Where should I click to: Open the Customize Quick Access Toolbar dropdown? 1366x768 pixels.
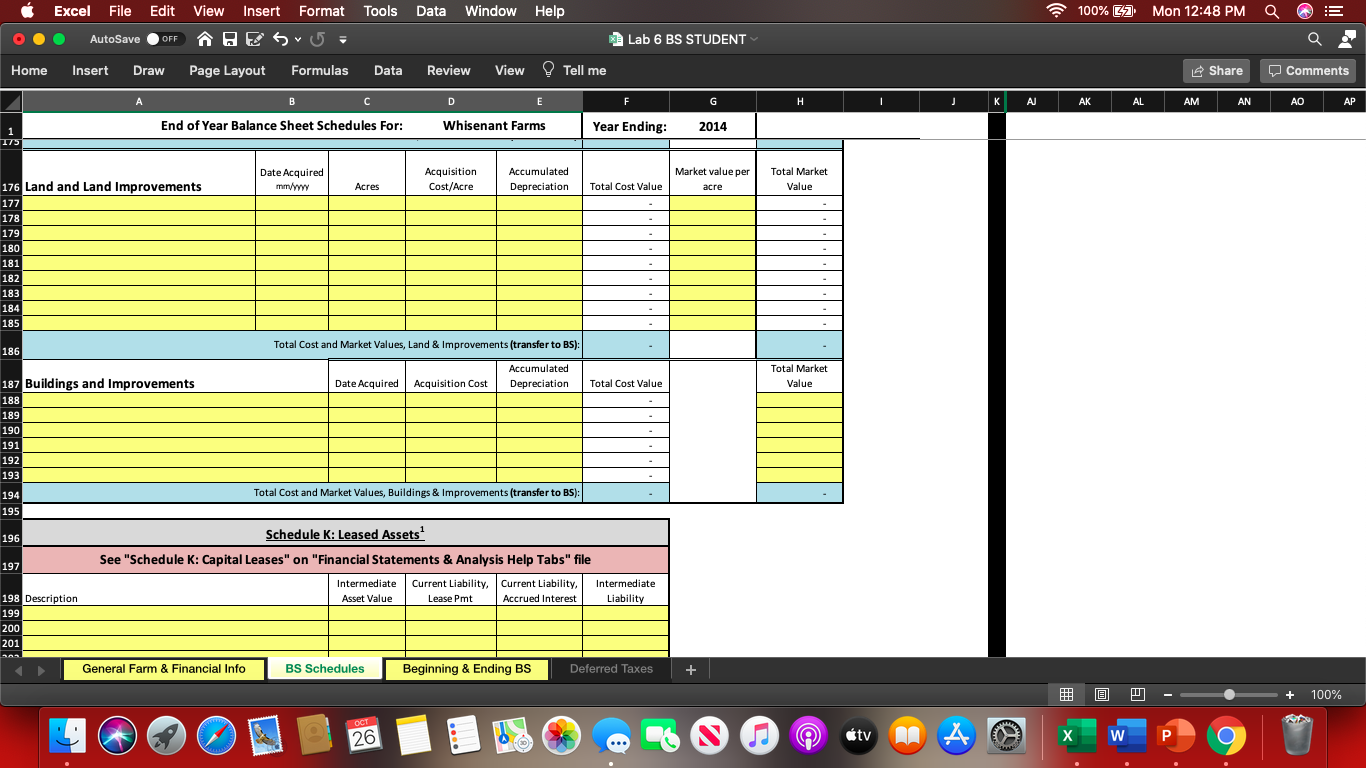pyautogui.click(x=343, y=39)
